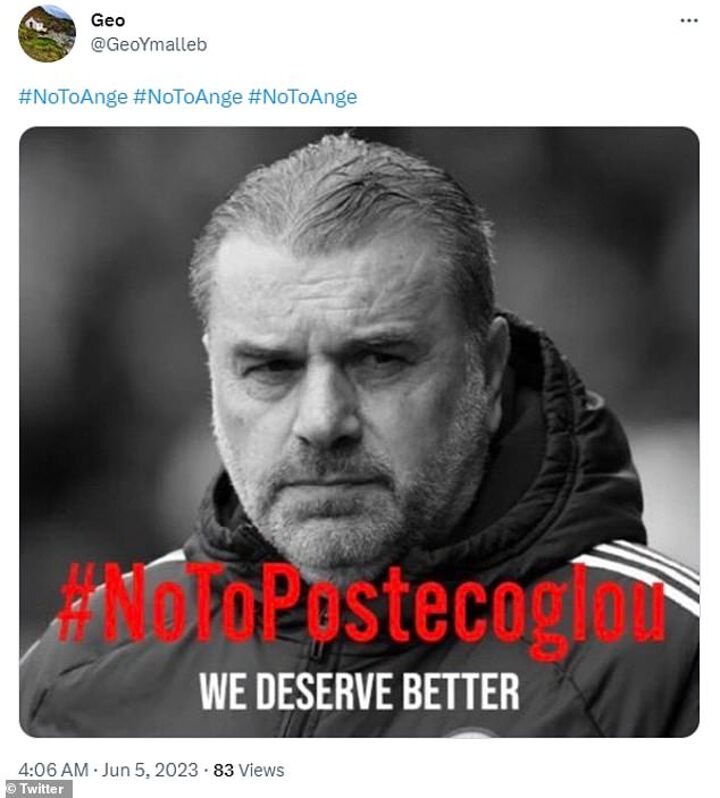Screen dimensions: 720x798
Task: Click the word "Views" below the photo
Action: pos(262,770)
